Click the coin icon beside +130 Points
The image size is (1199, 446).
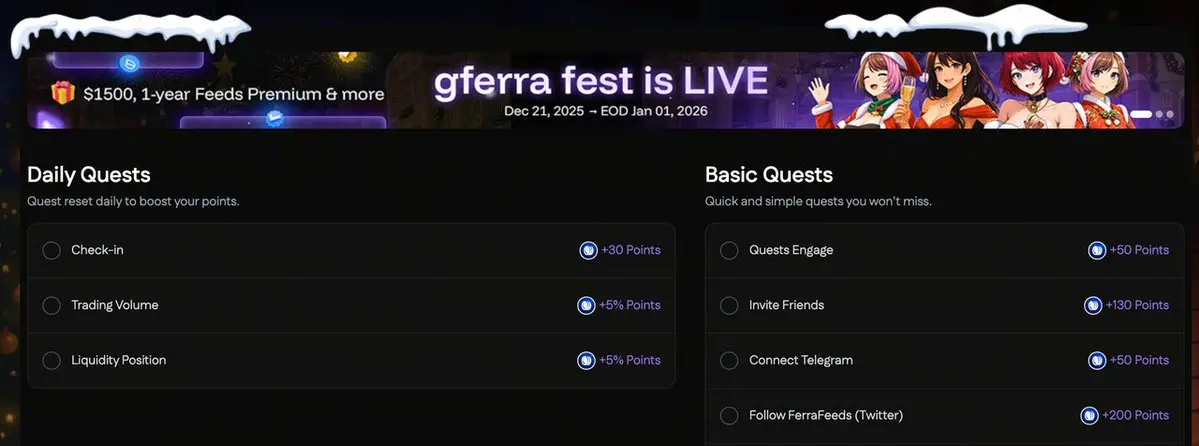pyautogui.click(x=1093, y=305)
